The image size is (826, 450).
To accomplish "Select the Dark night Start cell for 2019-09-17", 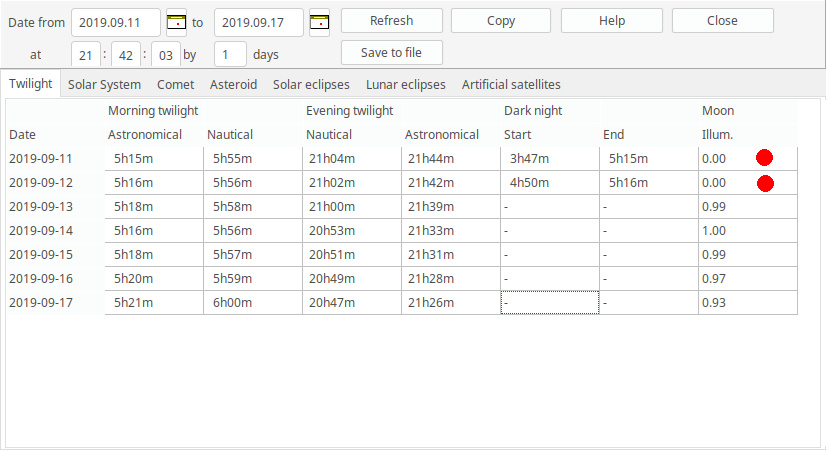I will pos(549,302).
